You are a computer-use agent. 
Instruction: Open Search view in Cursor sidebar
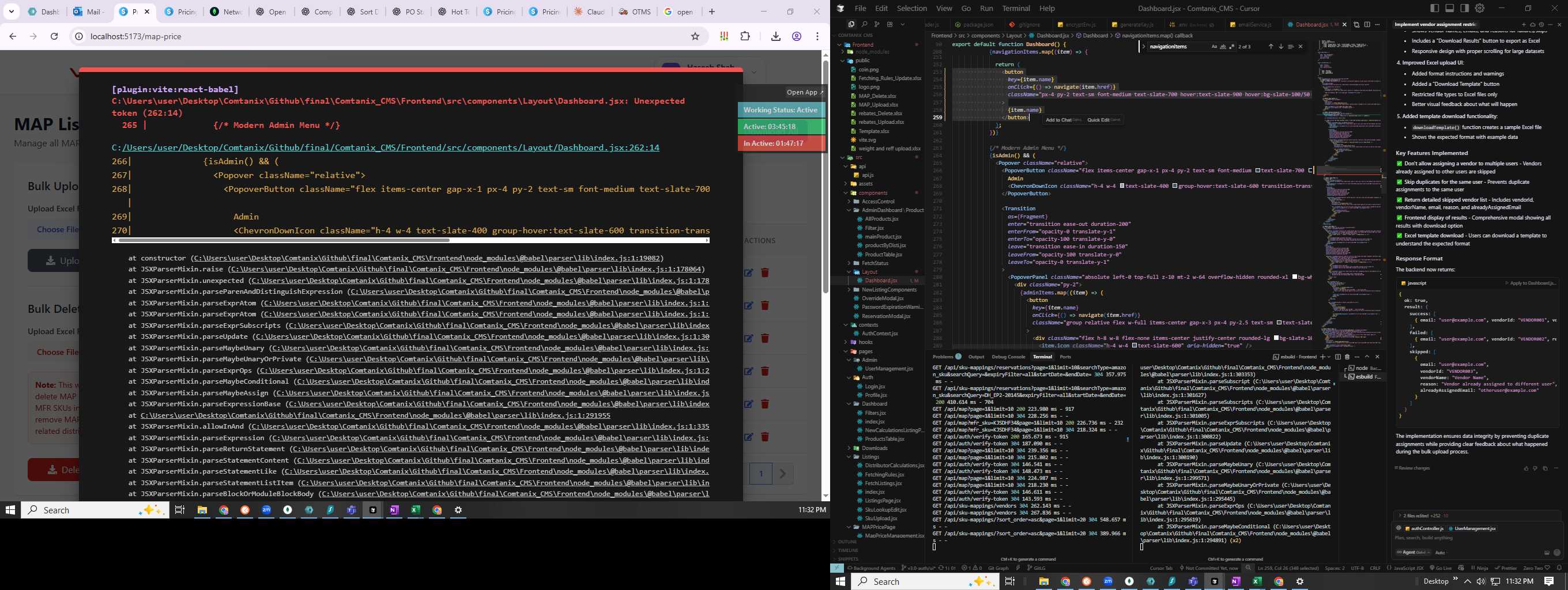tap(864, 24)
